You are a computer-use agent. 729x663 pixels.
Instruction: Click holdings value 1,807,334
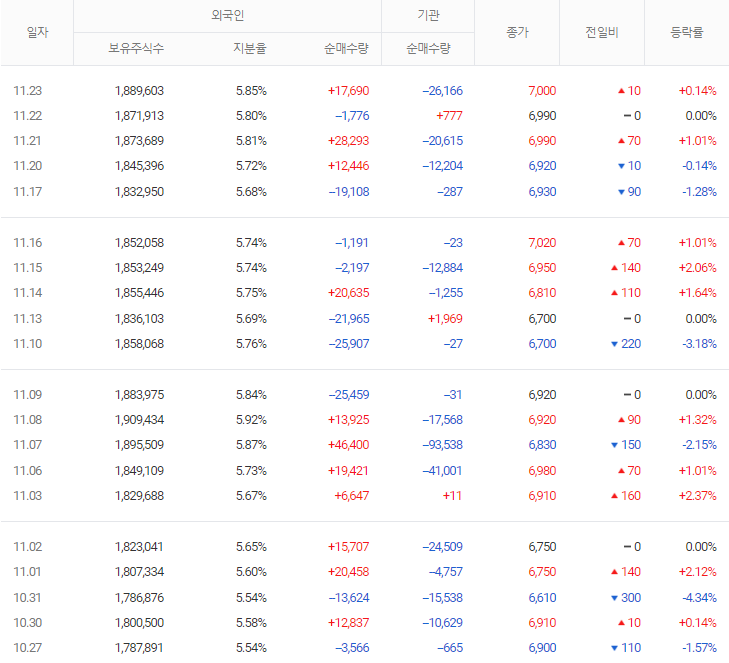[x=139, y=572]
